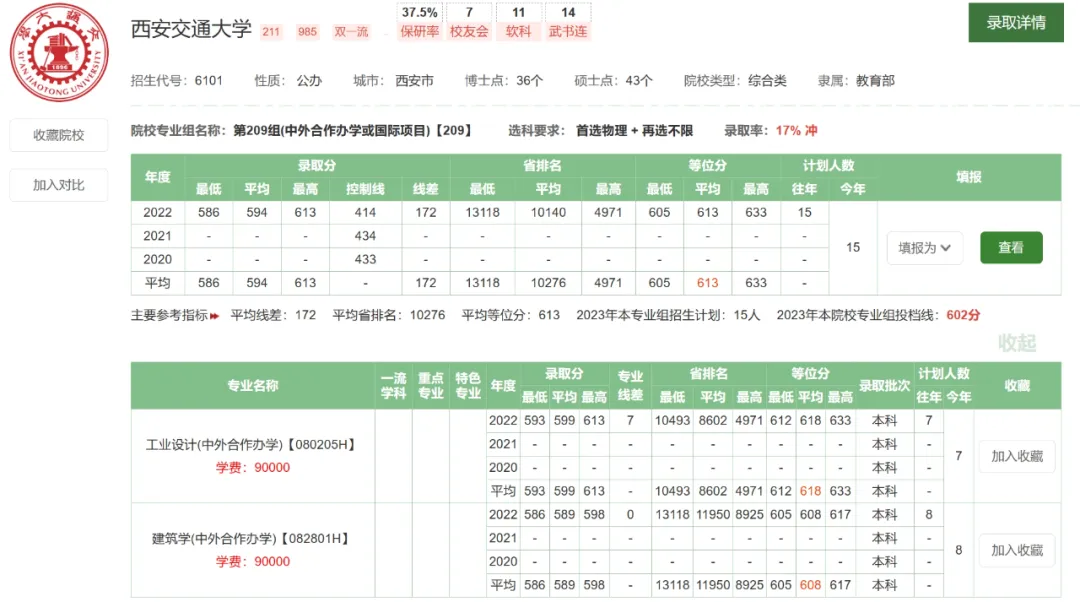Collapse the major list with 收起

[x=1016, y=343]
